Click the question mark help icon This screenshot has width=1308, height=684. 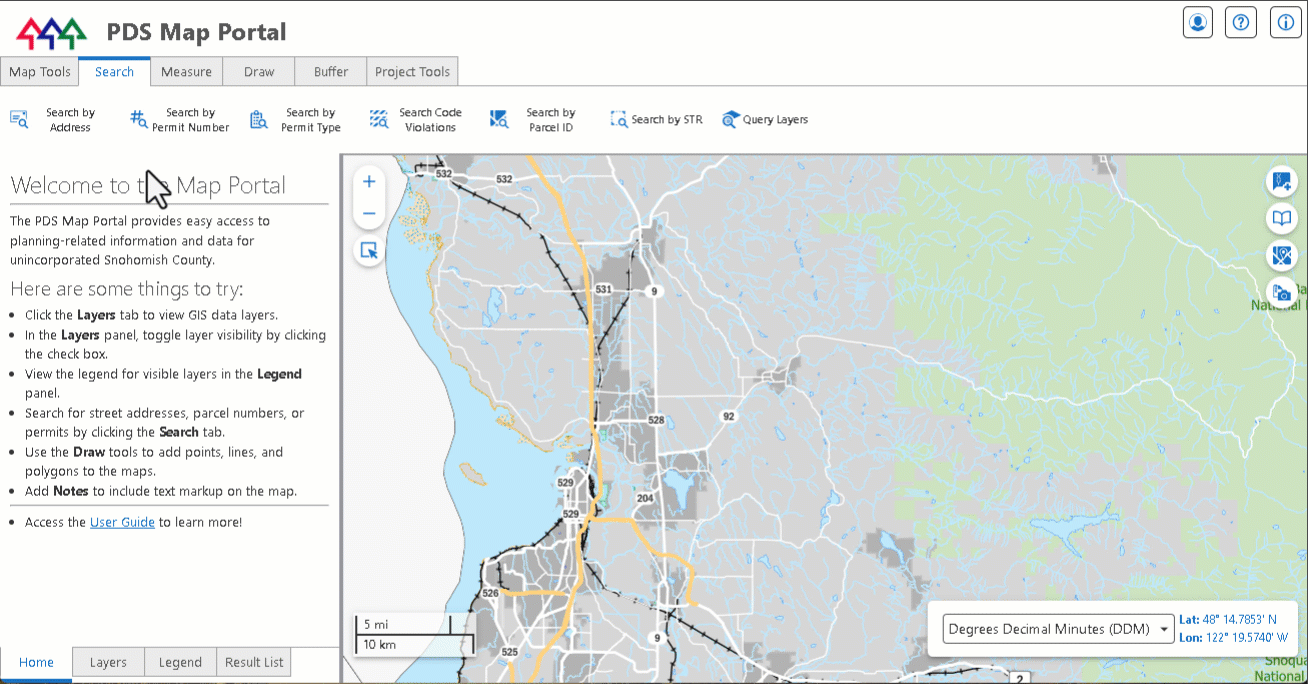[x=1241, y=22]
